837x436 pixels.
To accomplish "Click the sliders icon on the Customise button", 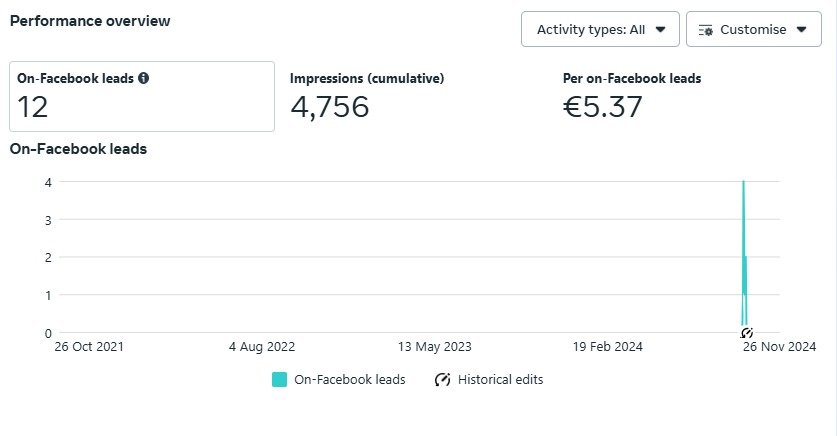I will point(705,30).
